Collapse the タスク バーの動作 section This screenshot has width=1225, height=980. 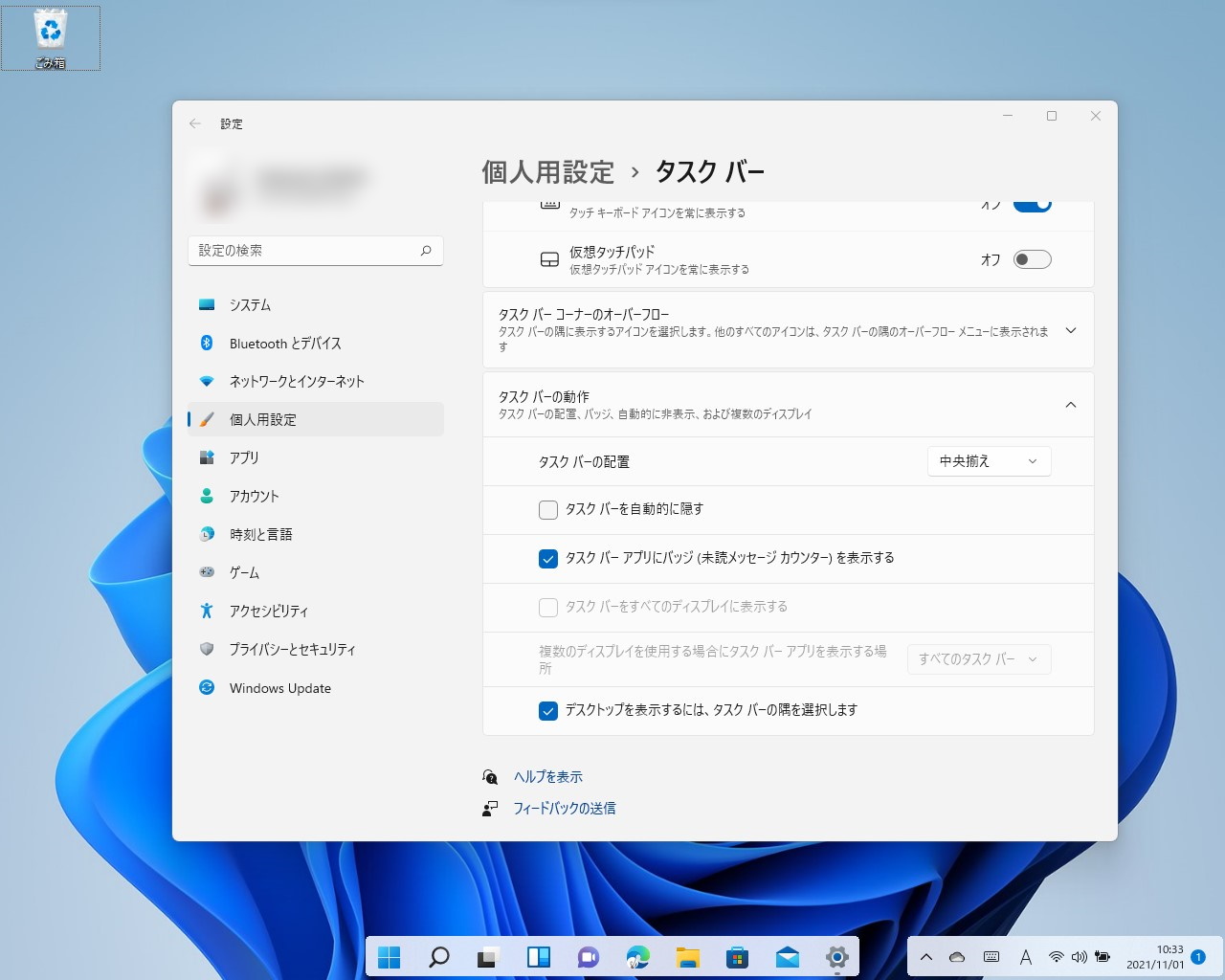point(1071,404)
